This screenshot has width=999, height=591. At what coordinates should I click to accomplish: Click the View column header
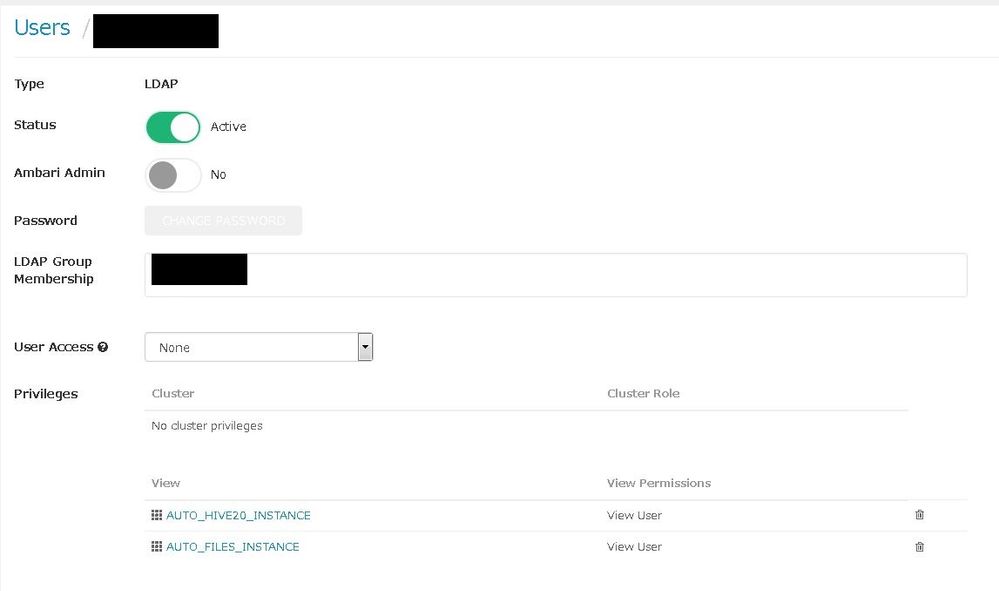click(166, 483)
